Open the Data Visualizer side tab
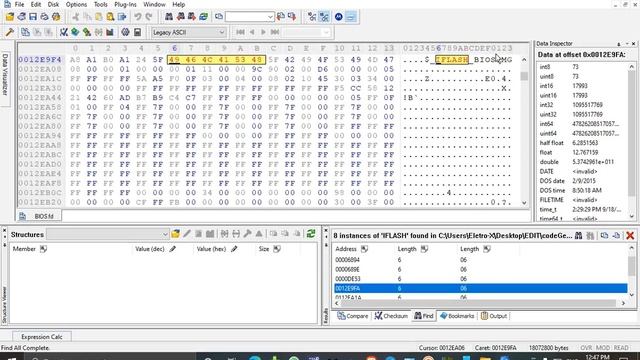Image resolution: width=640 pixels, height=360 pixels. tap(5, 74)
